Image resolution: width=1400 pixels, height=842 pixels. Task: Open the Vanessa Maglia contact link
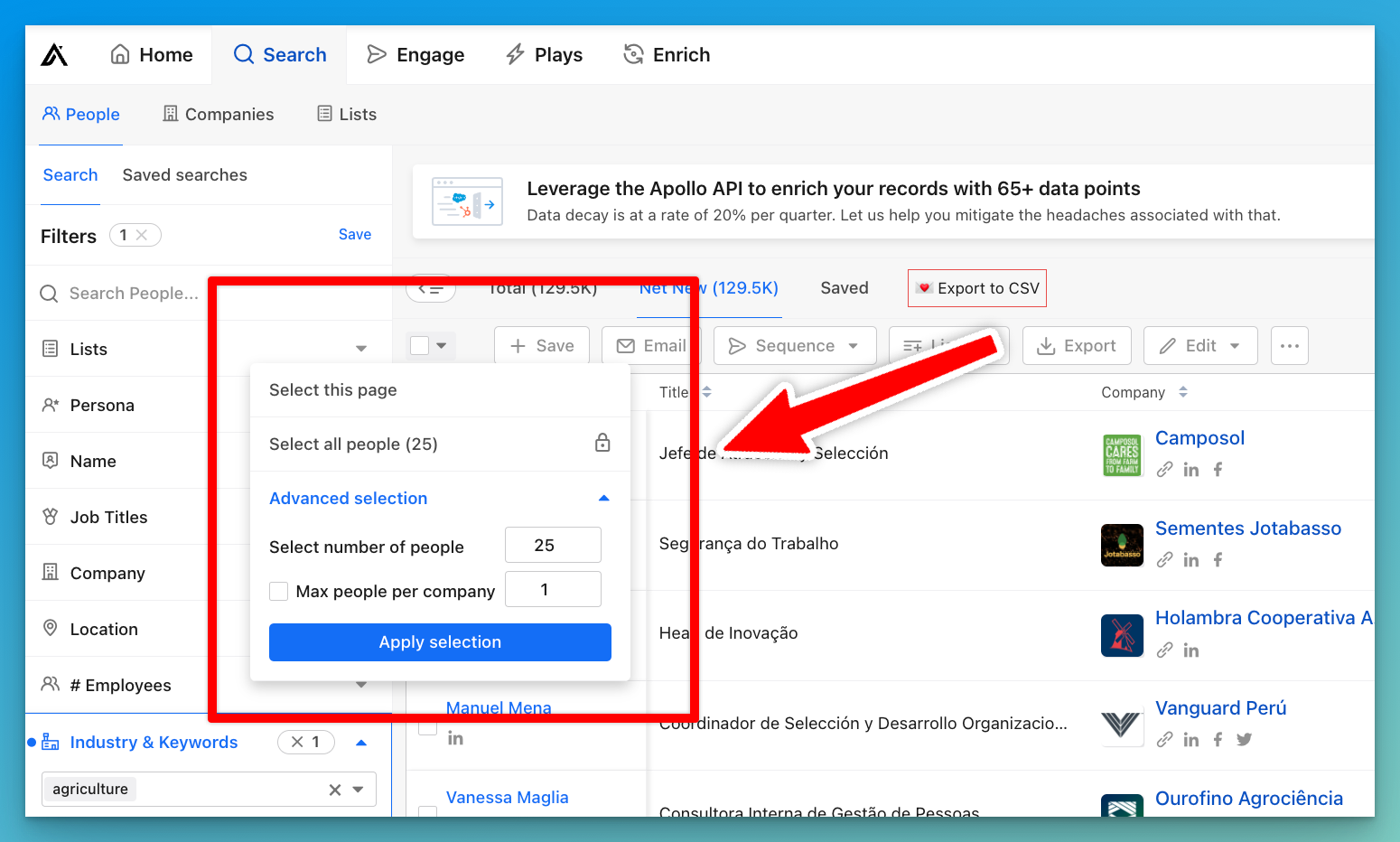point(508,798)
